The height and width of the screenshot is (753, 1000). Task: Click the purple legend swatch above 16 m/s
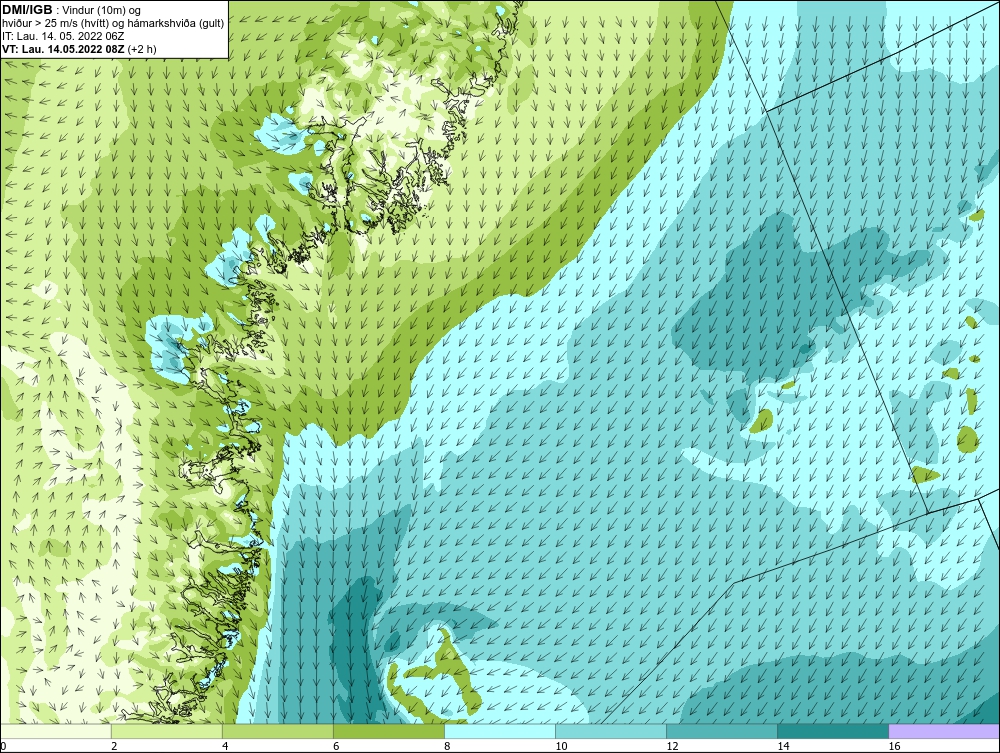pos(944,731)
